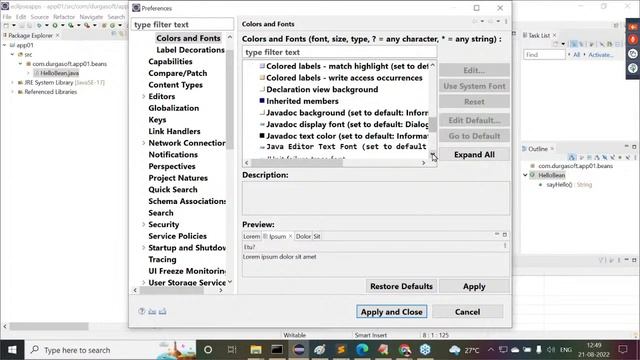Click Restore Defaults button
The image size is (640, 360).
(x=401, y=286)
